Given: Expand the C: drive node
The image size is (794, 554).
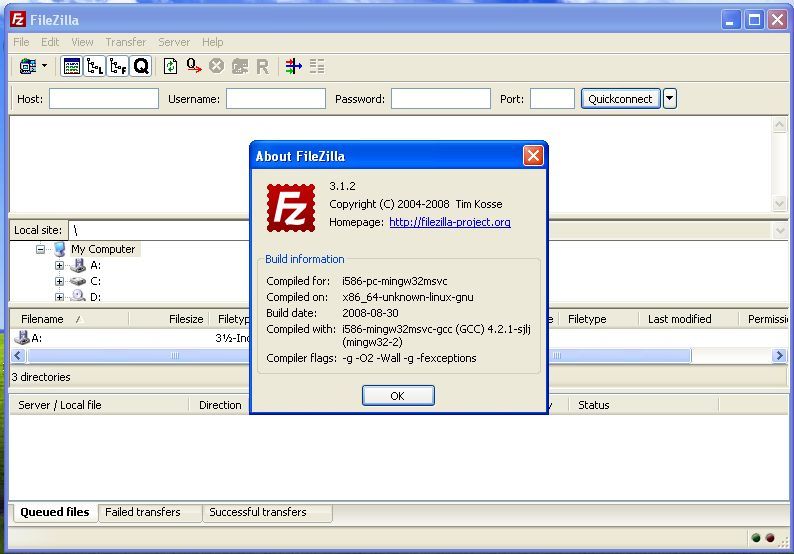Looking at the screenshot, I should (59, 281).
